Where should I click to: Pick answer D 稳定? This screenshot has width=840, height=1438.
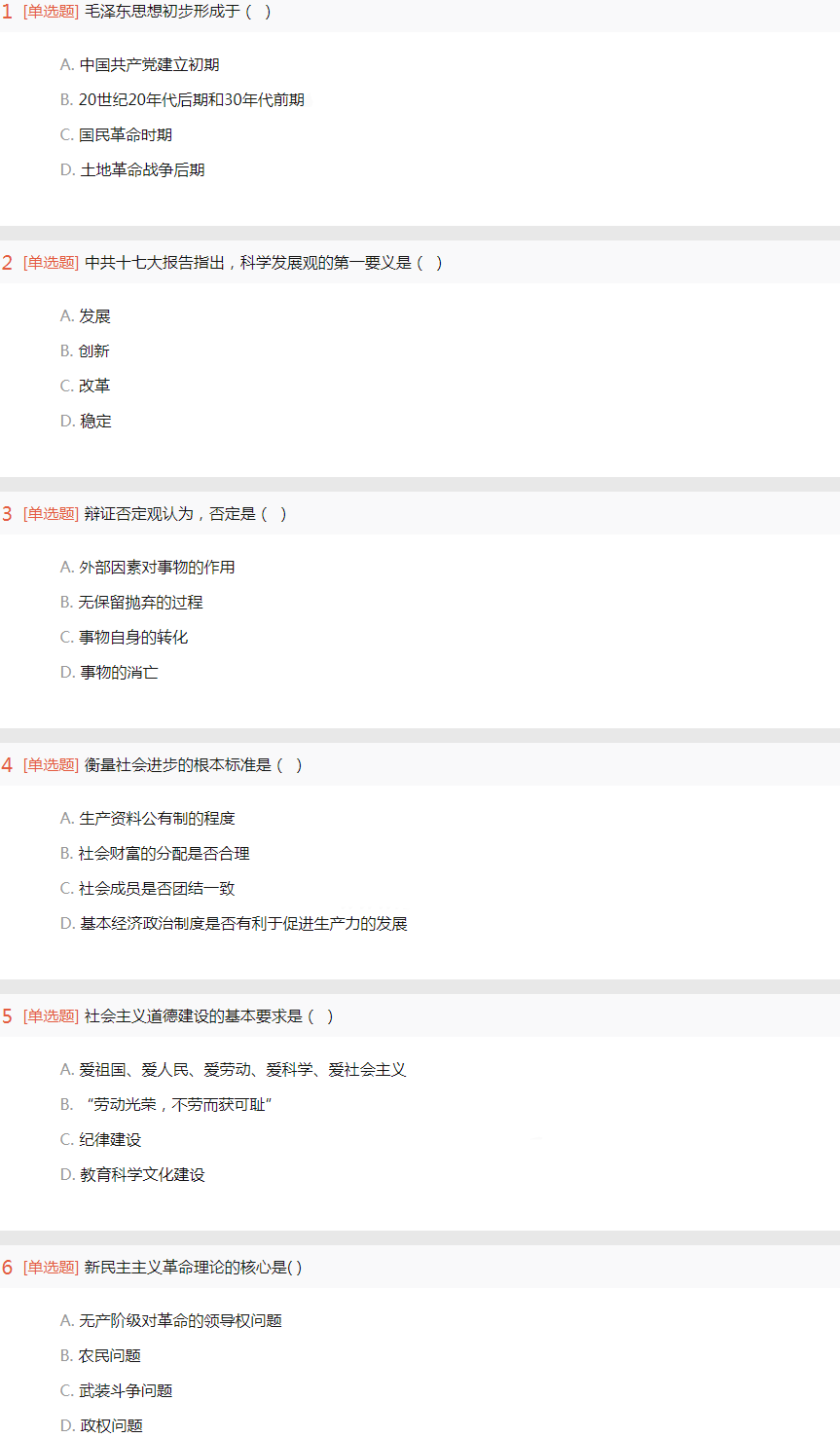point(86,422)
